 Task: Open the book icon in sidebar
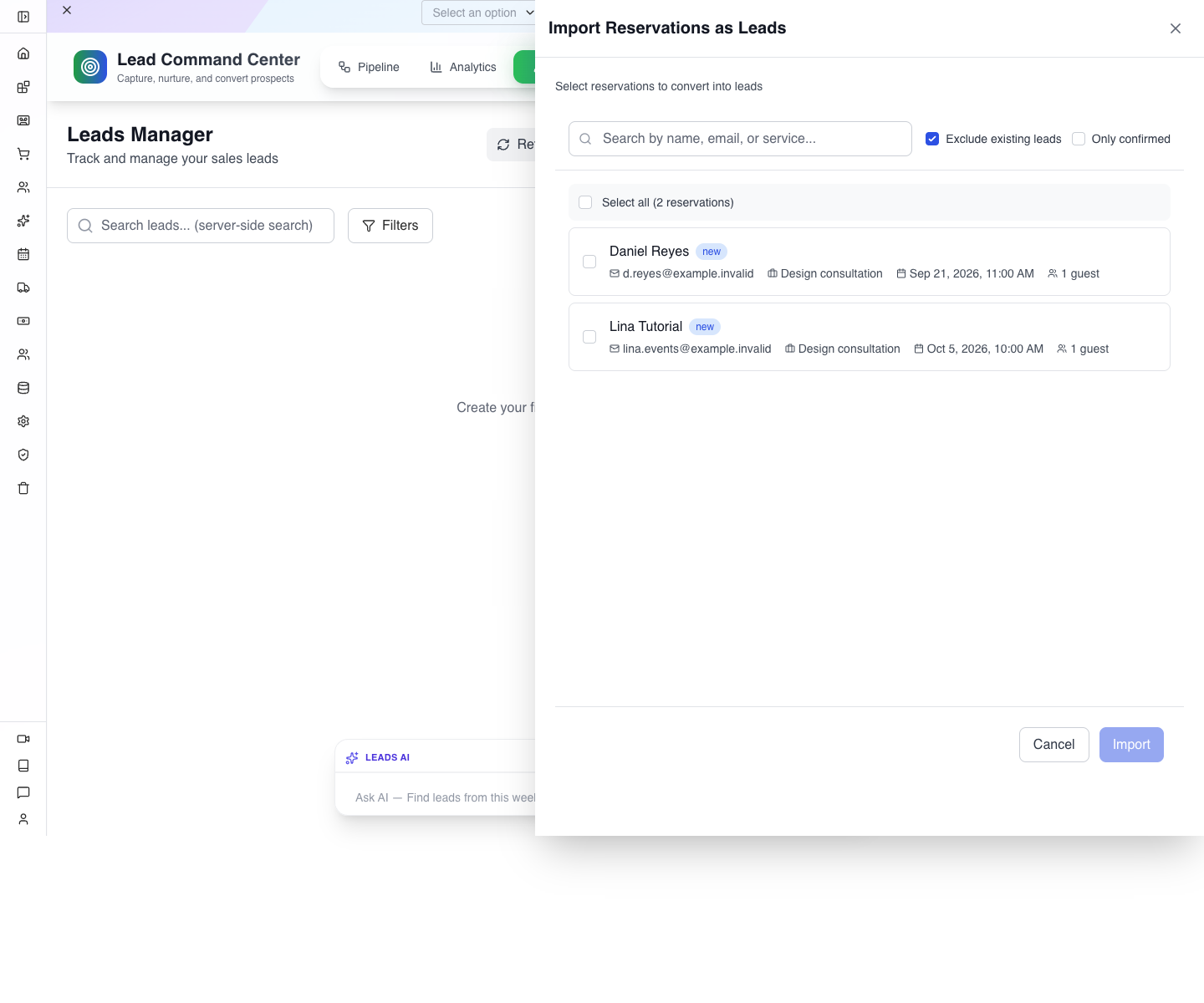[23, 766]
